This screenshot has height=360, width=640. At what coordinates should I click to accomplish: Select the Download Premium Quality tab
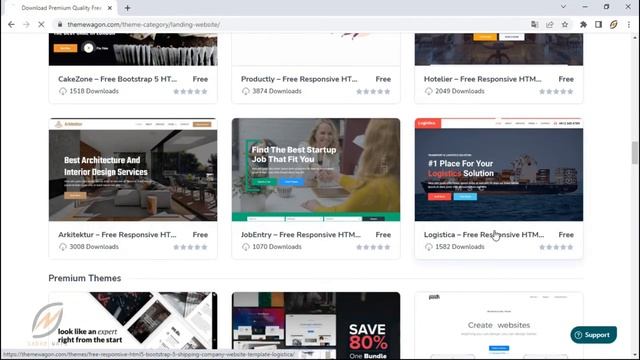pos(61,8)
